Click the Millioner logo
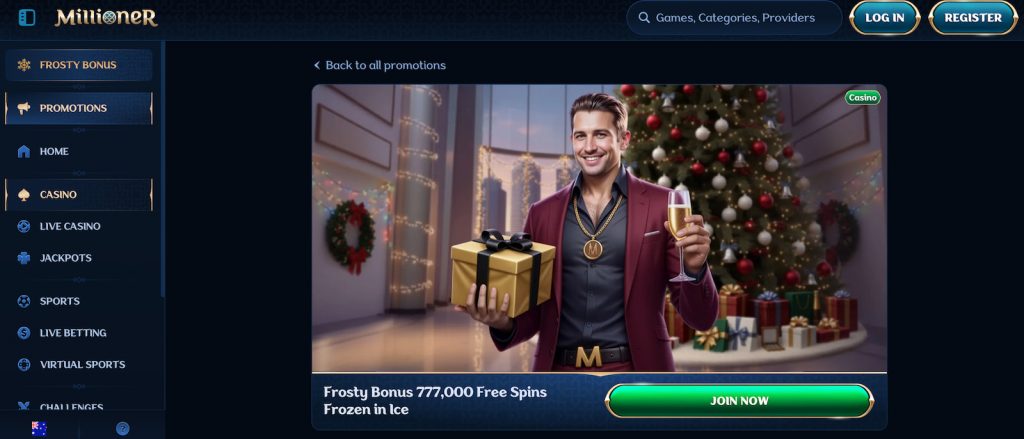The width and height of the screenshot is (1024, 439). pyautogui.click(x=106, y=18)
